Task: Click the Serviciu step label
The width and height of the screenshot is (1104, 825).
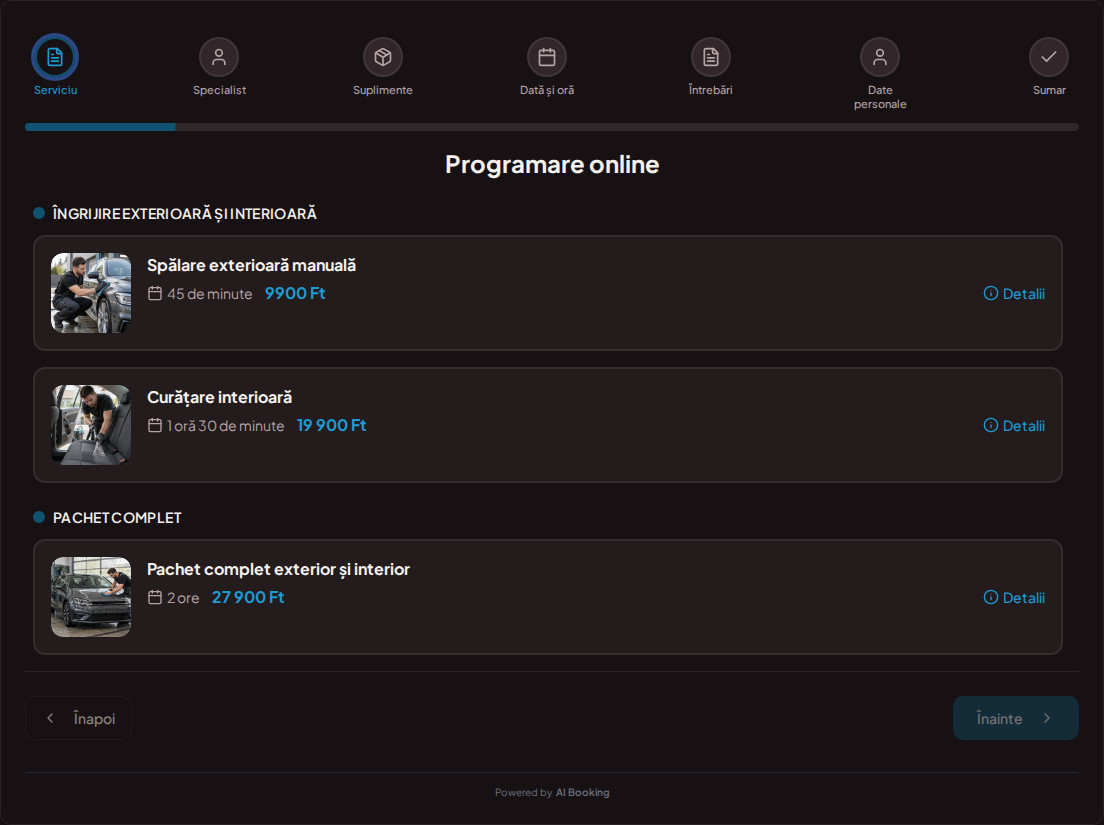Action: [x=56, y=90]
